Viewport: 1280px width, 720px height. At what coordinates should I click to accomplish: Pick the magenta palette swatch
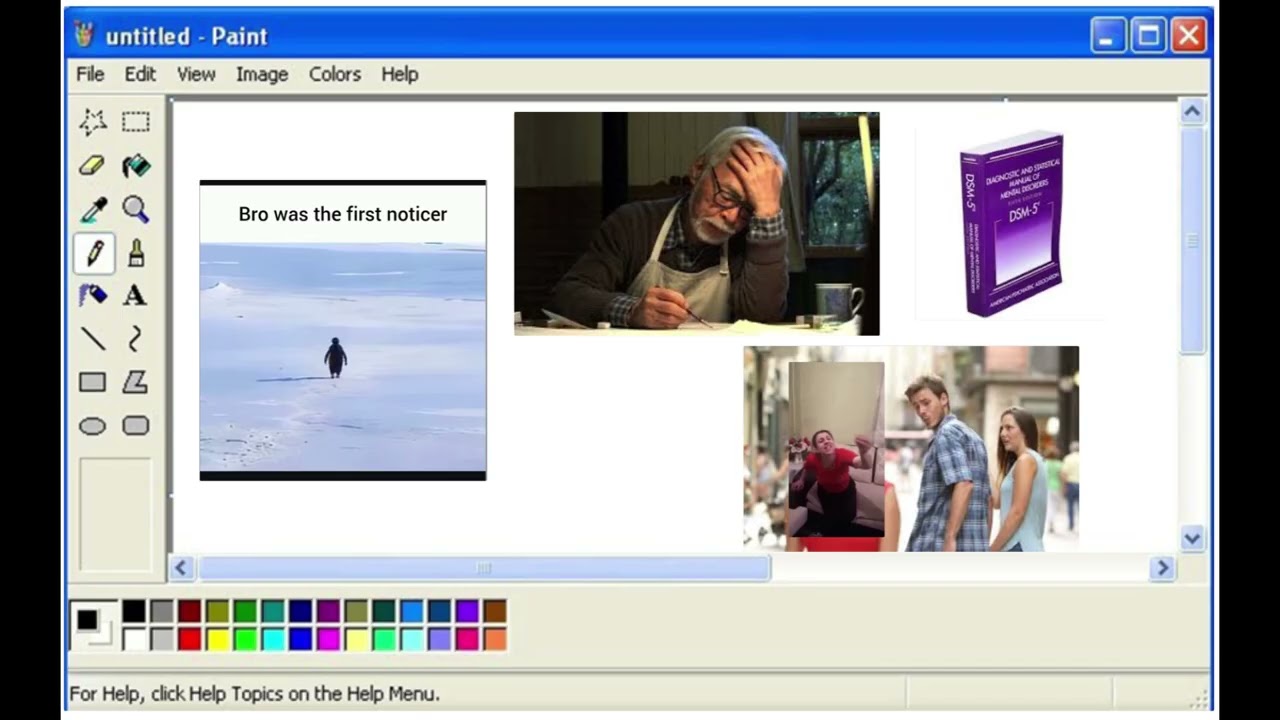[329, 638]
